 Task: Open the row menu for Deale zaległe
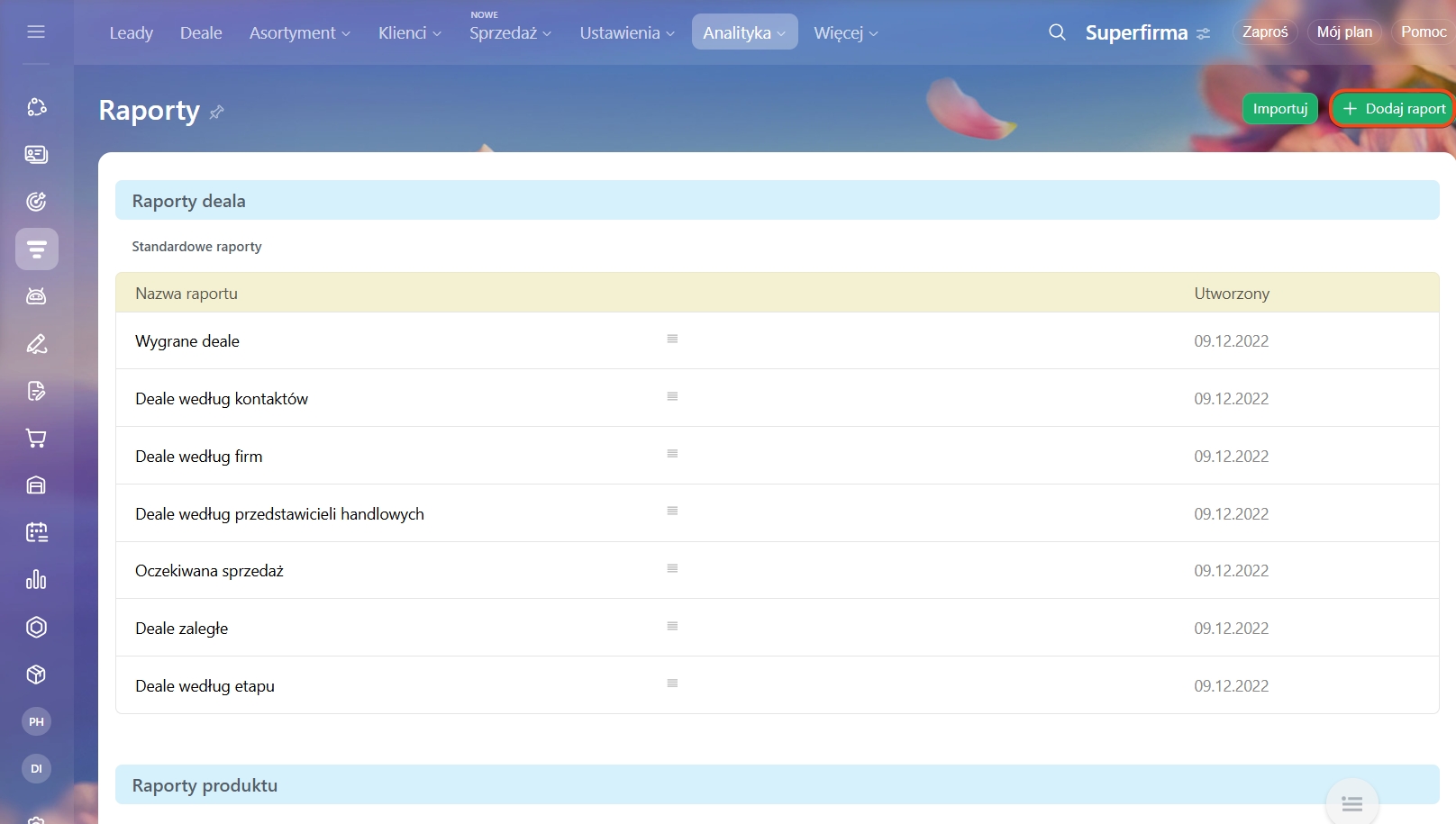click(672, 627)
